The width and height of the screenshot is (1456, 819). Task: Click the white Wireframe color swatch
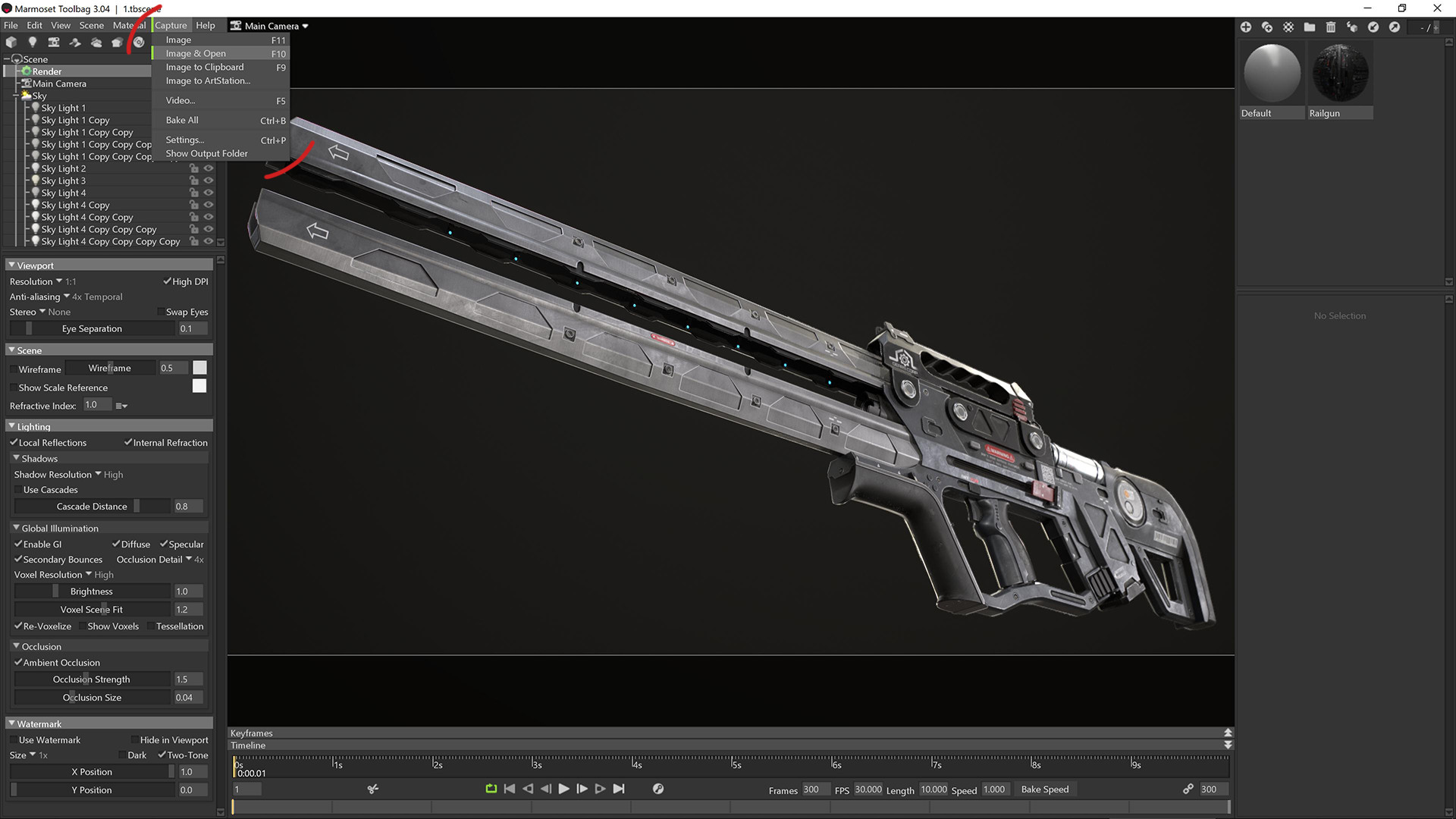pos(199,368)
